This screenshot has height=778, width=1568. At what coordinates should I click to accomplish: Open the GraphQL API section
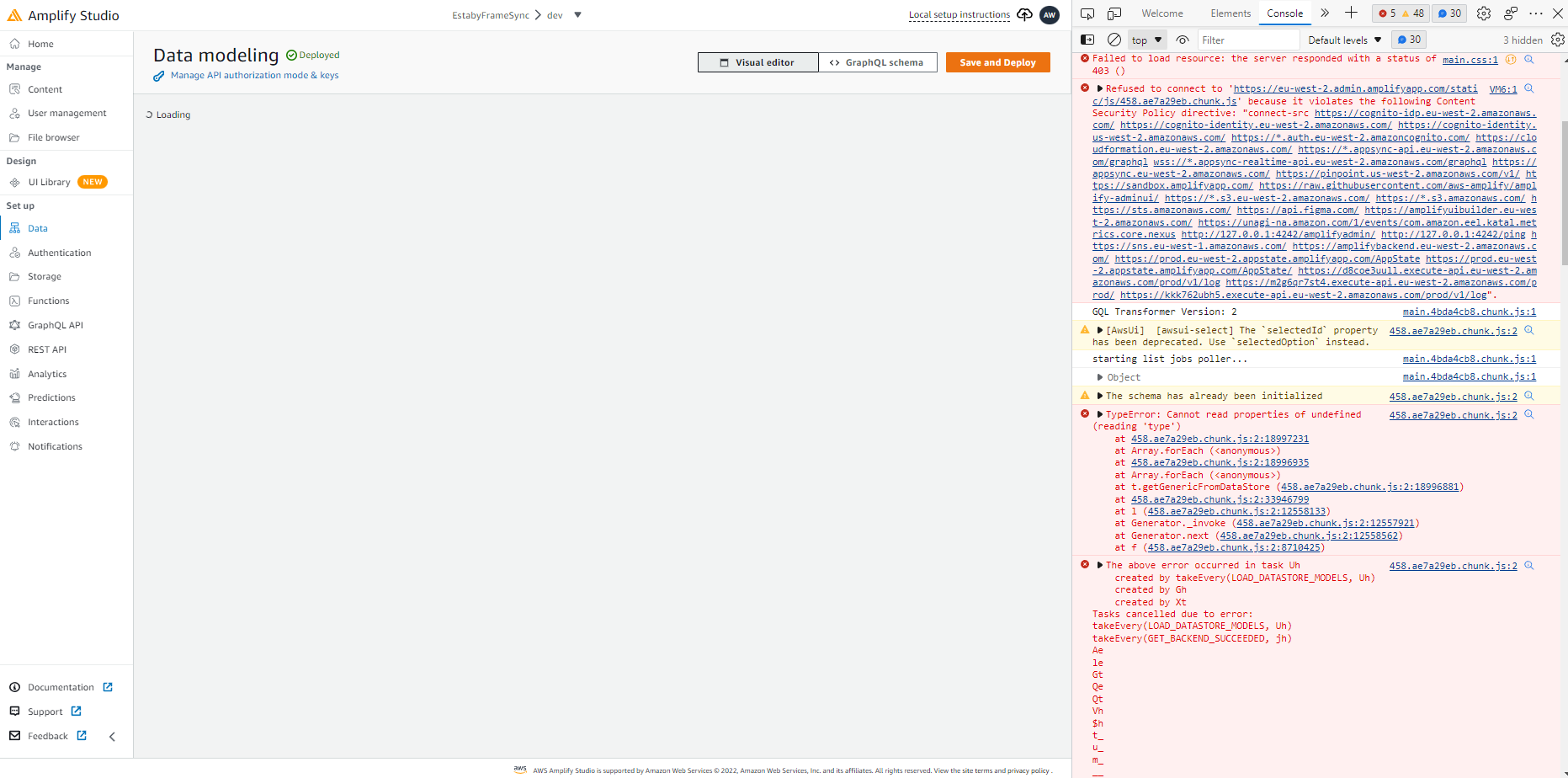tap(56, 324)
